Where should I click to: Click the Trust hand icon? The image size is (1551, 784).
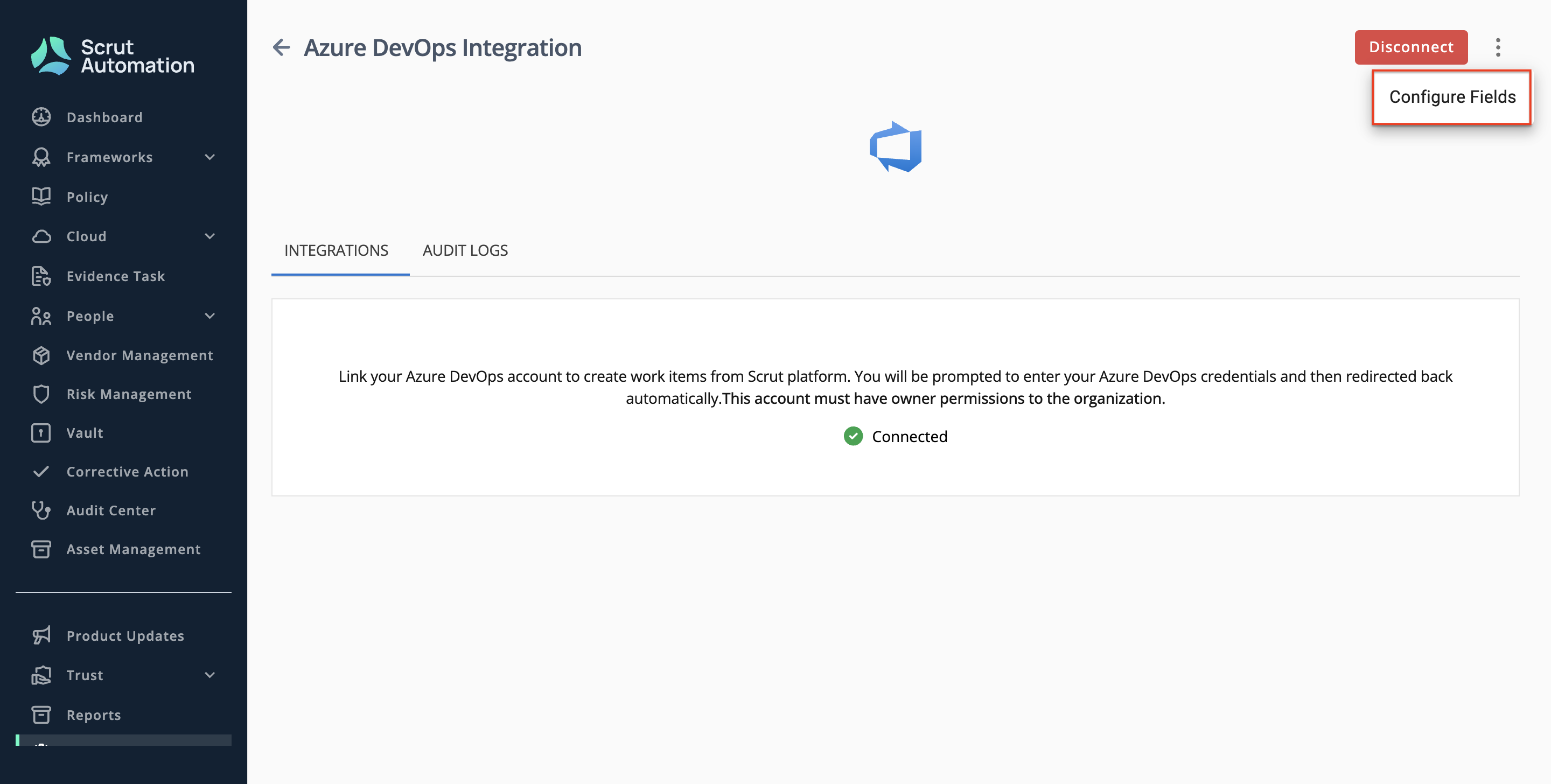[x=41, y=675]
